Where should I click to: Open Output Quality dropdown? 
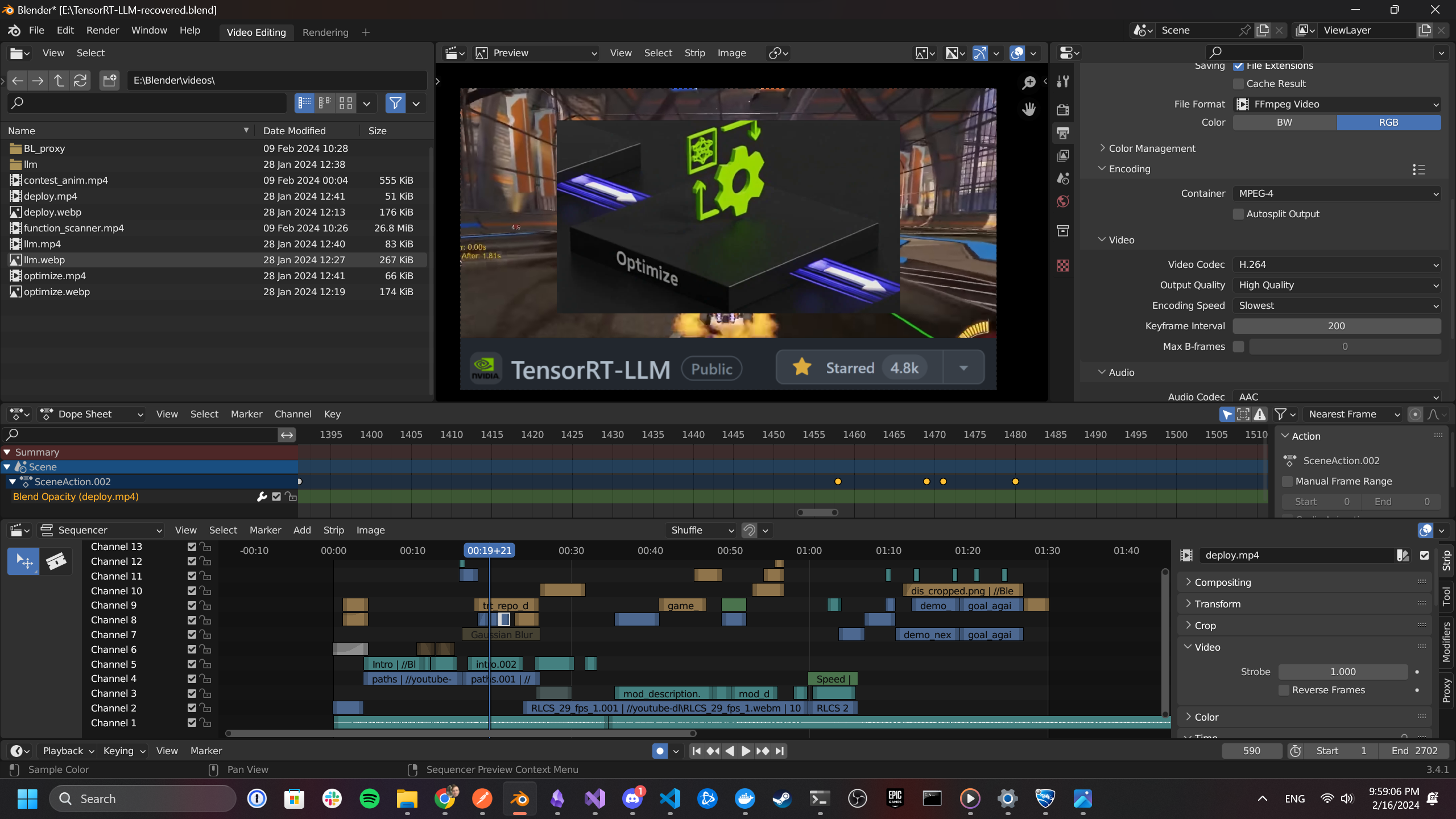tap(1337, 285)
